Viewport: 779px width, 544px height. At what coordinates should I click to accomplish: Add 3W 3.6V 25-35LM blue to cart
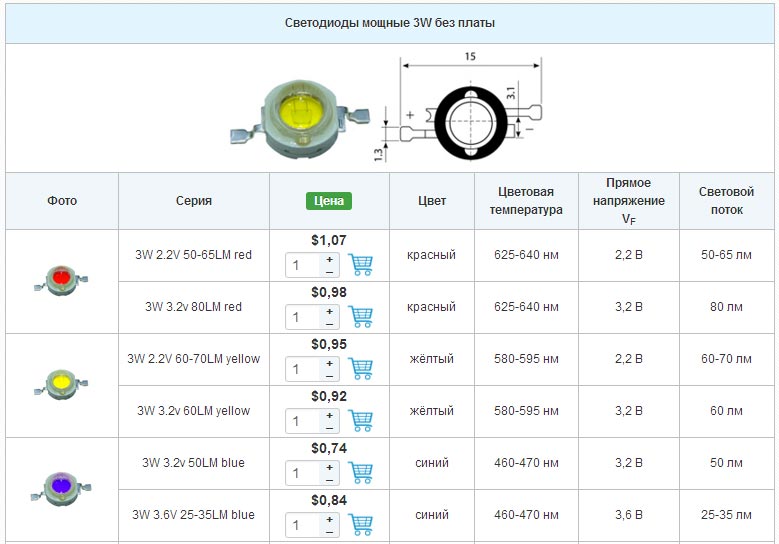click(x=360, y=525)
